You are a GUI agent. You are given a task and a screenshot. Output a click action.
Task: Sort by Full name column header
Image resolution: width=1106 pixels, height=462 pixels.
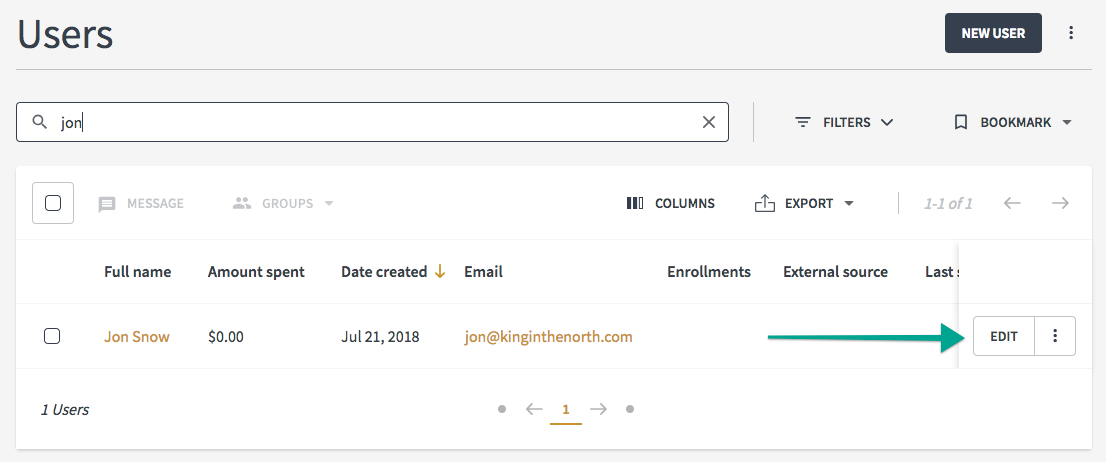138,272
